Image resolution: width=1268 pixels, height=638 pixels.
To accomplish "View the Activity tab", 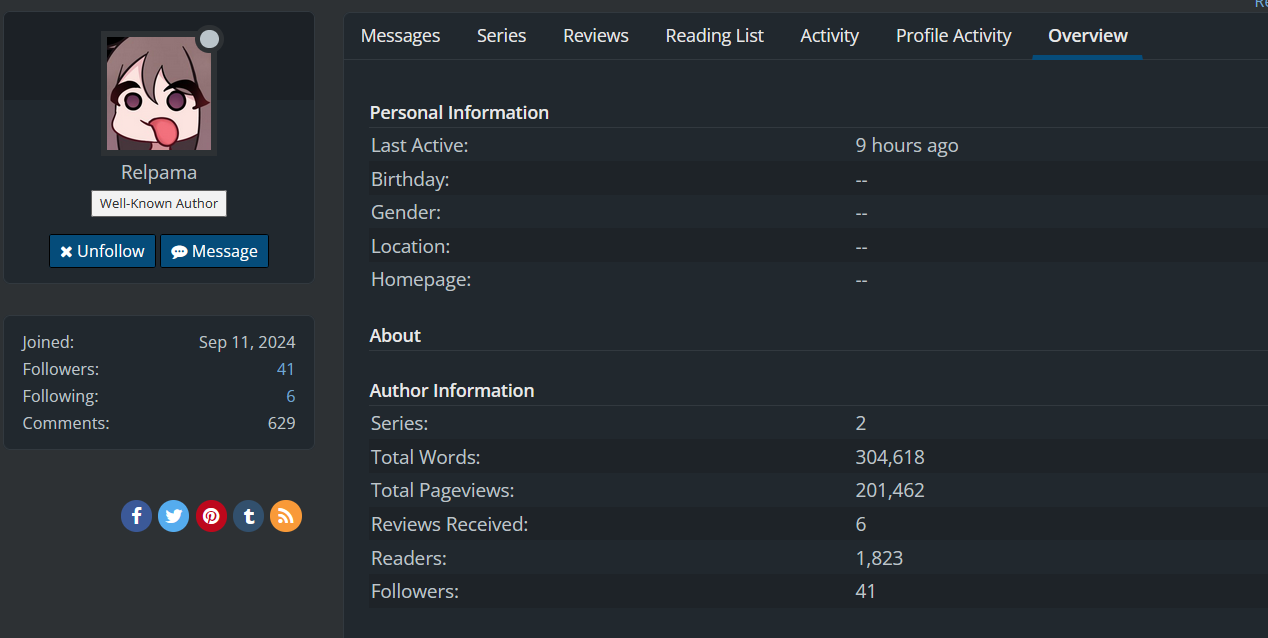I will point(829,36).
